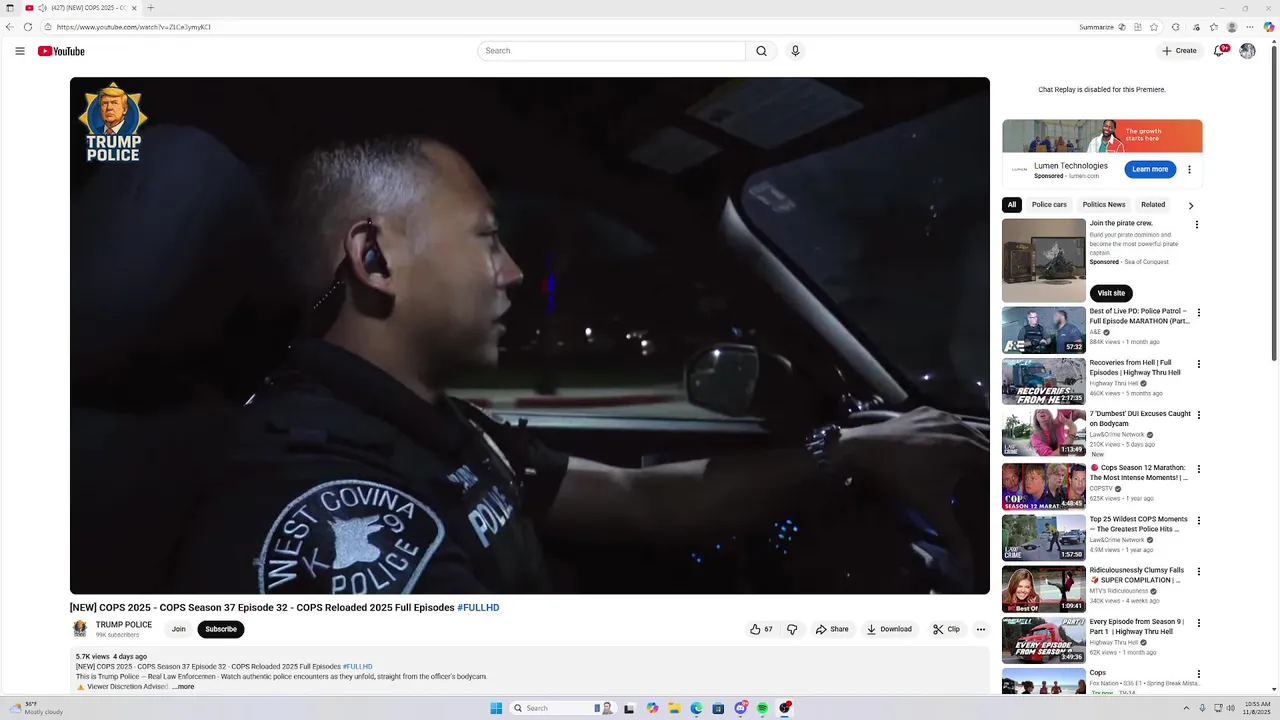Open Microsoft Edge from the taskbar

point(696,708)
